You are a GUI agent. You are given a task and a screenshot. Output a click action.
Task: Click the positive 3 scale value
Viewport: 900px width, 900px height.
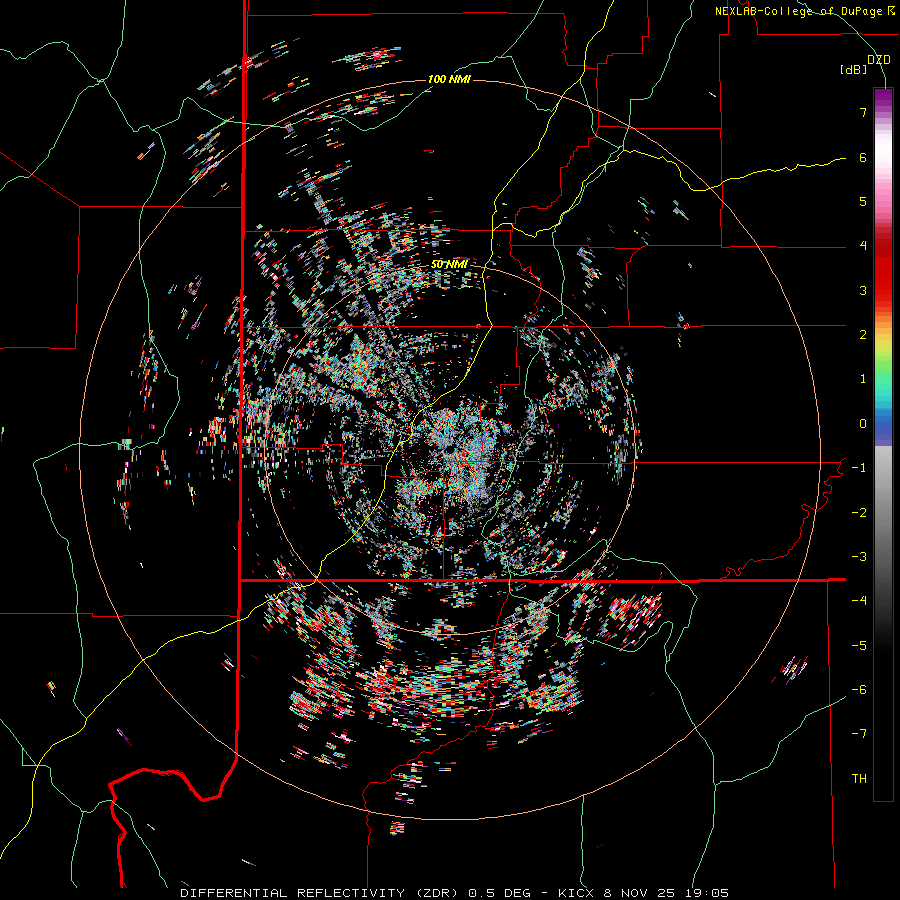[x=863, y=290]
